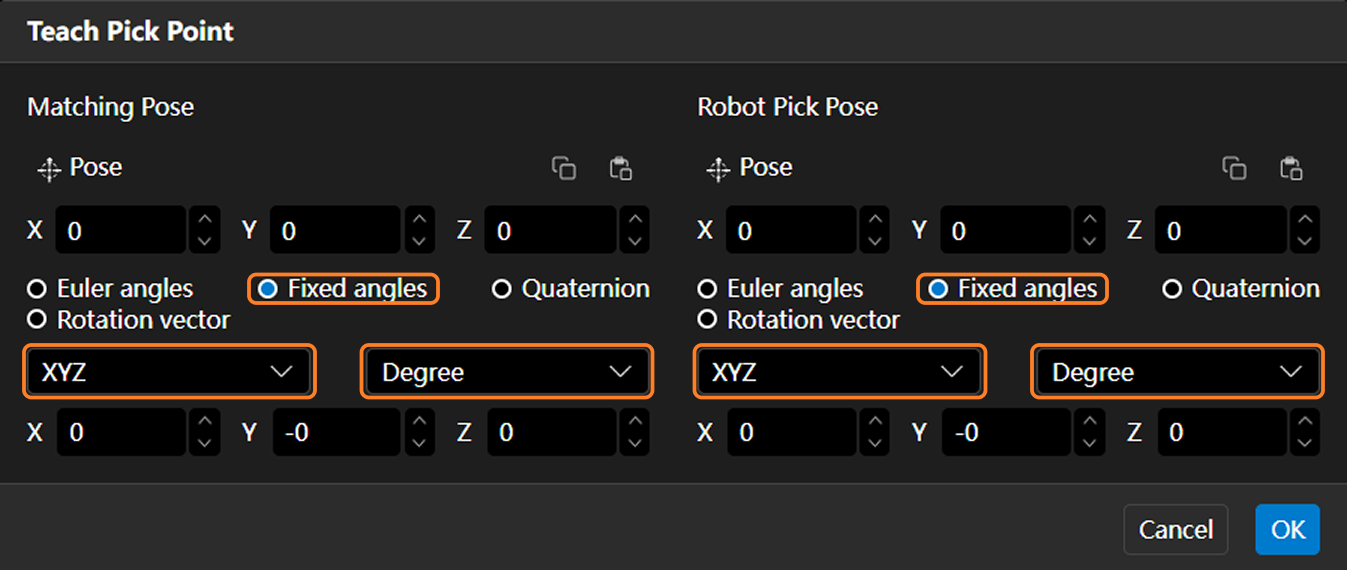Paste into the Matching Pose
Image resolution: width=1347 pixels, height=570 pixels.
click(x=621, y=168)
